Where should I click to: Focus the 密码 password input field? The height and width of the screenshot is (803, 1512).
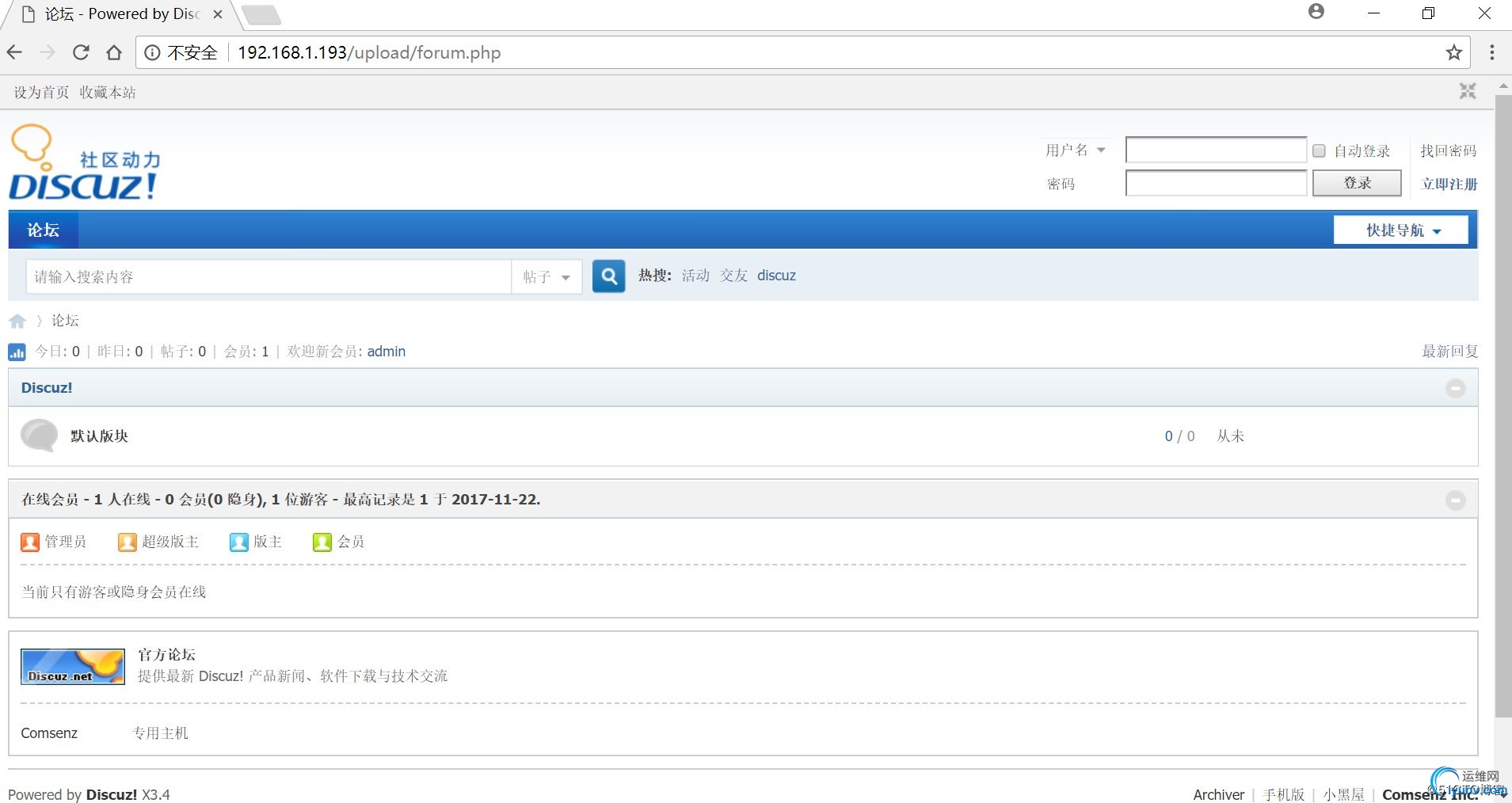pyautogui.click(x=1216, y=183)
